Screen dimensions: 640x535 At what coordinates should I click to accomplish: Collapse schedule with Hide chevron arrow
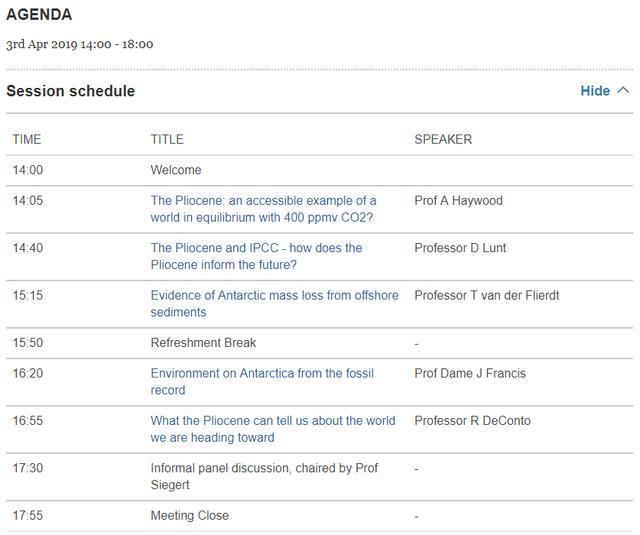624,91
